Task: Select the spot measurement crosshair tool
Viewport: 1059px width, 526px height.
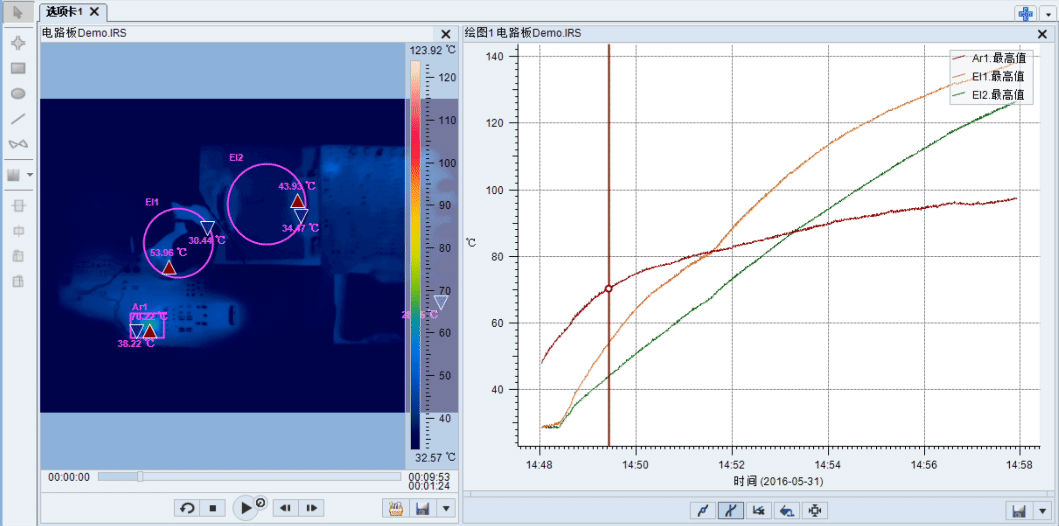Action: click(x=18, y=43)
